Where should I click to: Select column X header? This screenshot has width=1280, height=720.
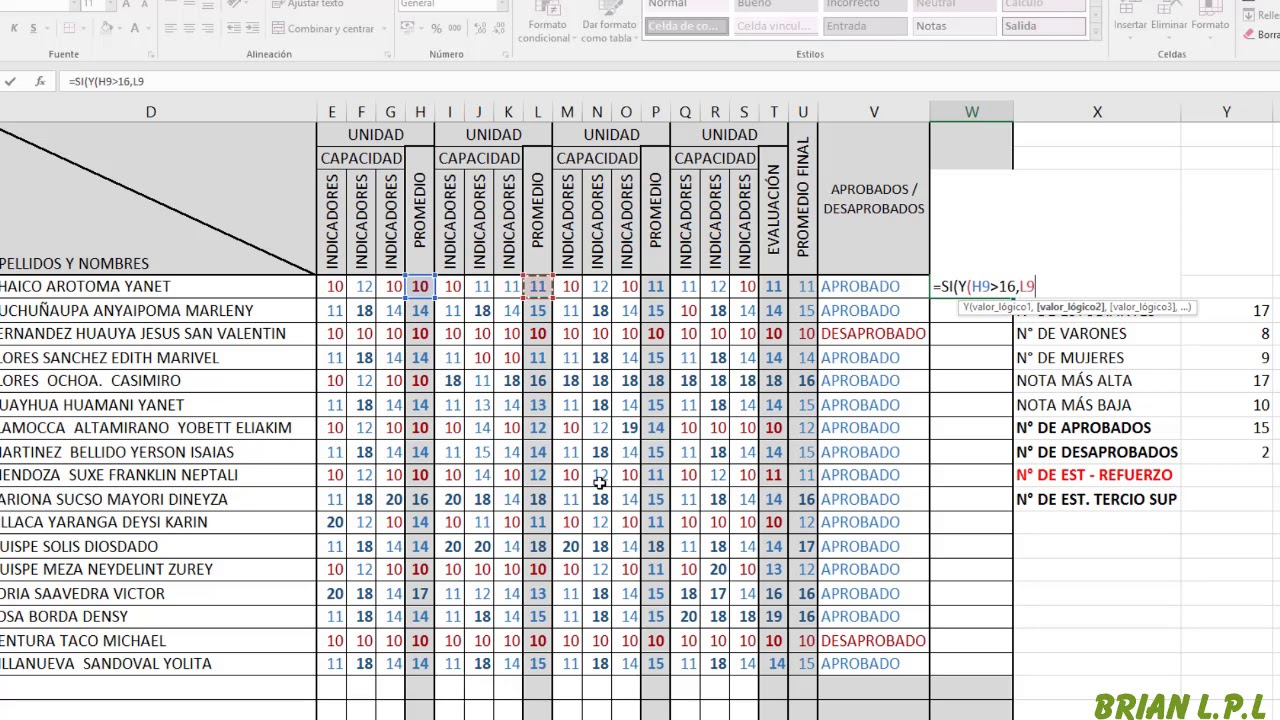coord(1097,112)
